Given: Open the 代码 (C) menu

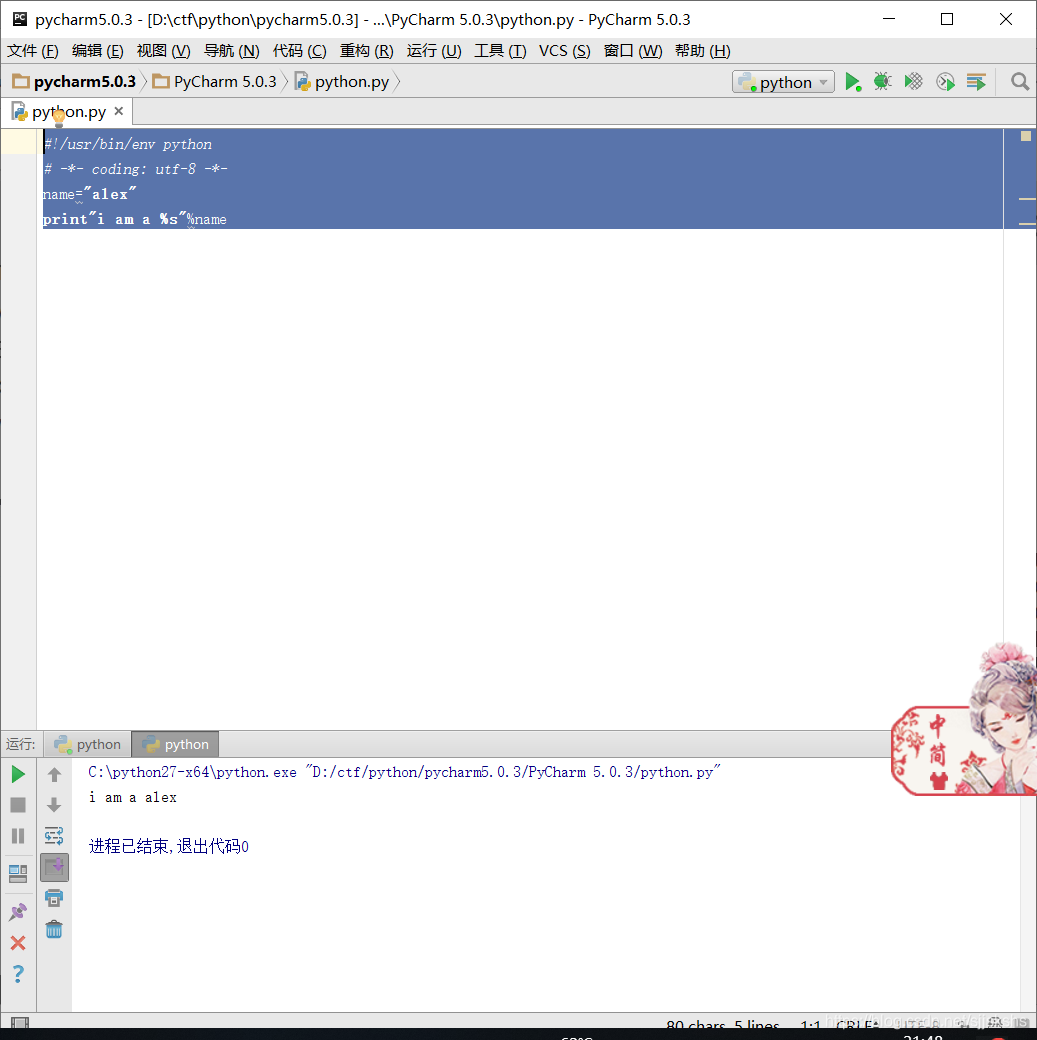Looking at the screenshot, I should click(x=299, y=51).
